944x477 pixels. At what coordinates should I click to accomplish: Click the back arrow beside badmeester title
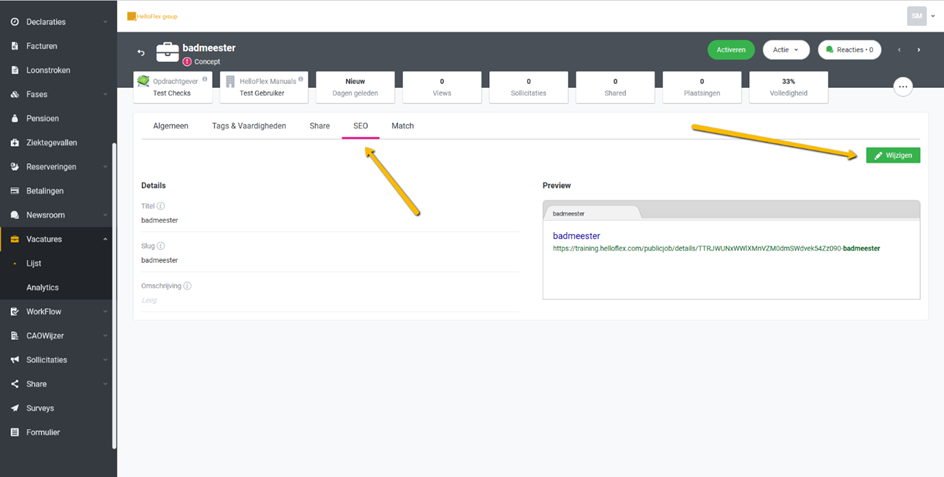[141, 53]
